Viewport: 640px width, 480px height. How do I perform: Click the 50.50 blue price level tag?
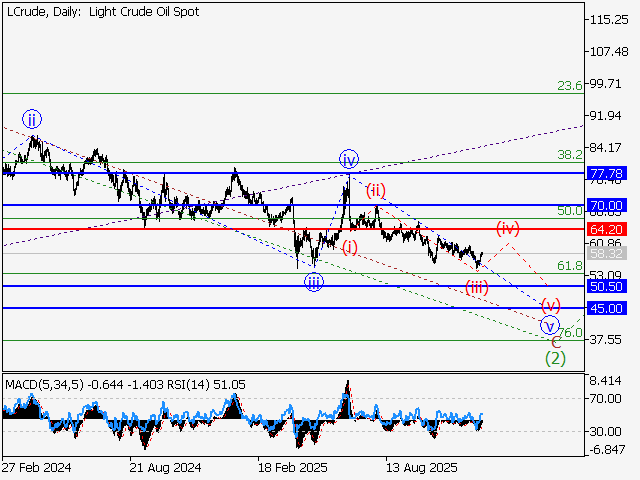point(608,287)
